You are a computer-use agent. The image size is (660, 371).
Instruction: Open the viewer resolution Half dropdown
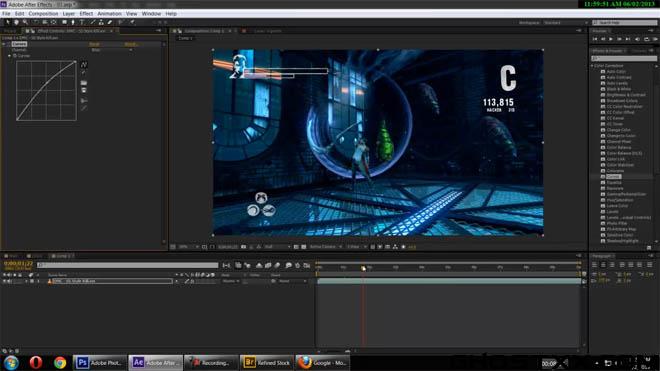277,247
